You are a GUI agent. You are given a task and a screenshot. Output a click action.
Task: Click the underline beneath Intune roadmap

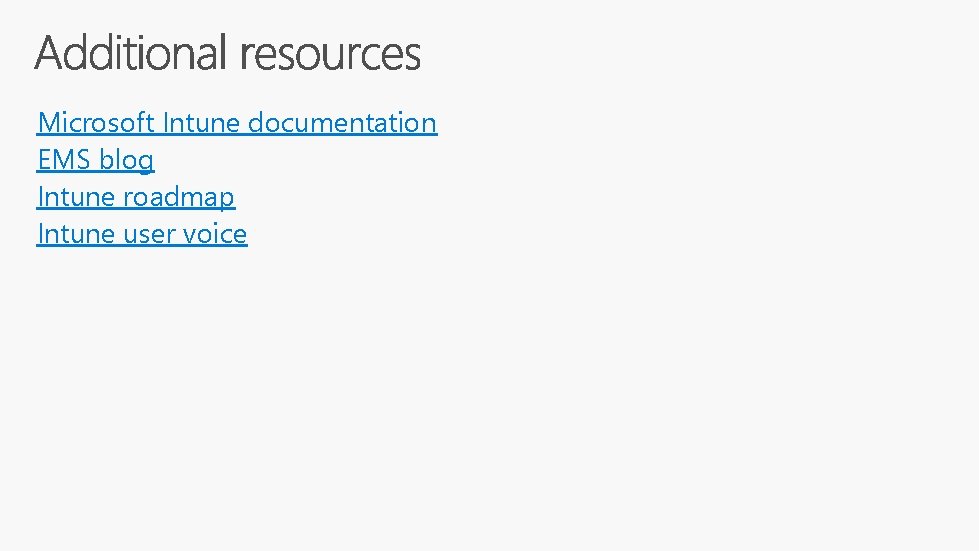[x=136, y=208]
